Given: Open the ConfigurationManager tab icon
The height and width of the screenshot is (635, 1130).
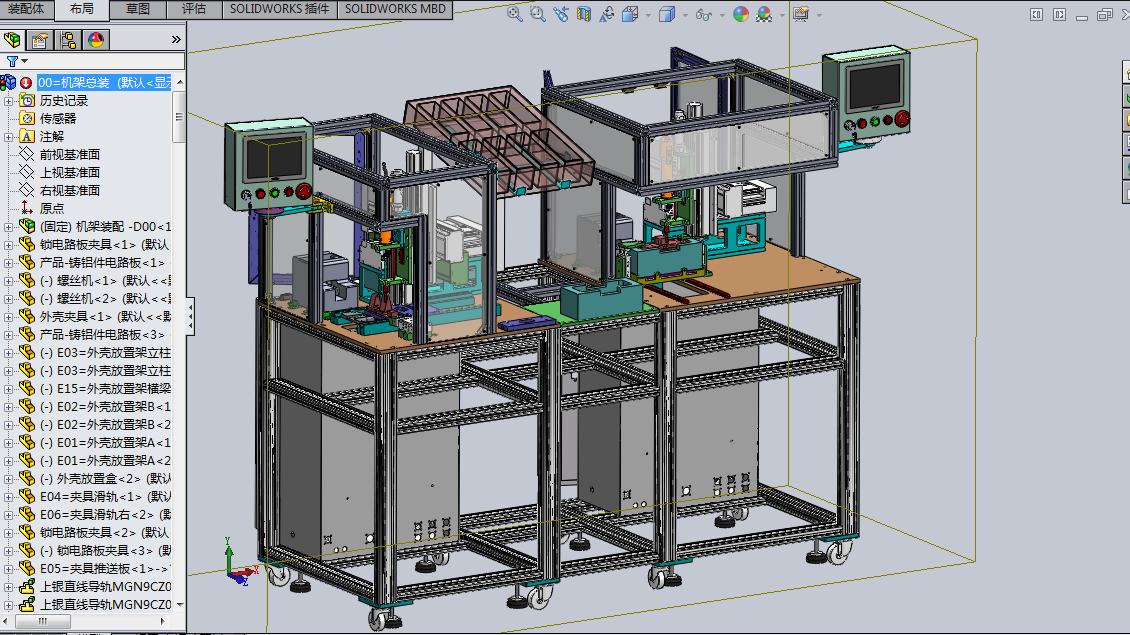Looking at the screenshot, I should point(68,40).
